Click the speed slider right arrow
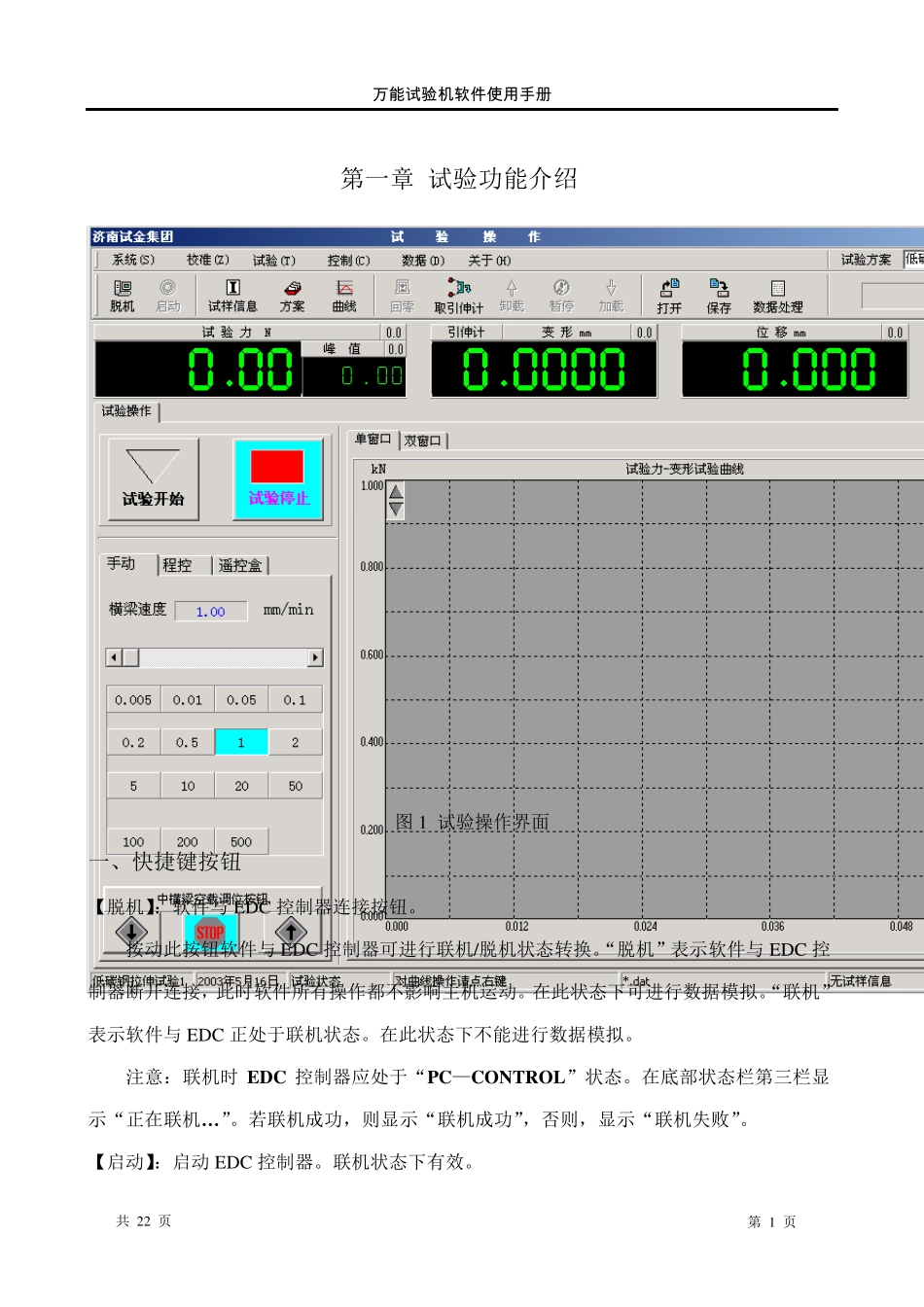This screenshot has height=1307, width=924. point(315,657)
